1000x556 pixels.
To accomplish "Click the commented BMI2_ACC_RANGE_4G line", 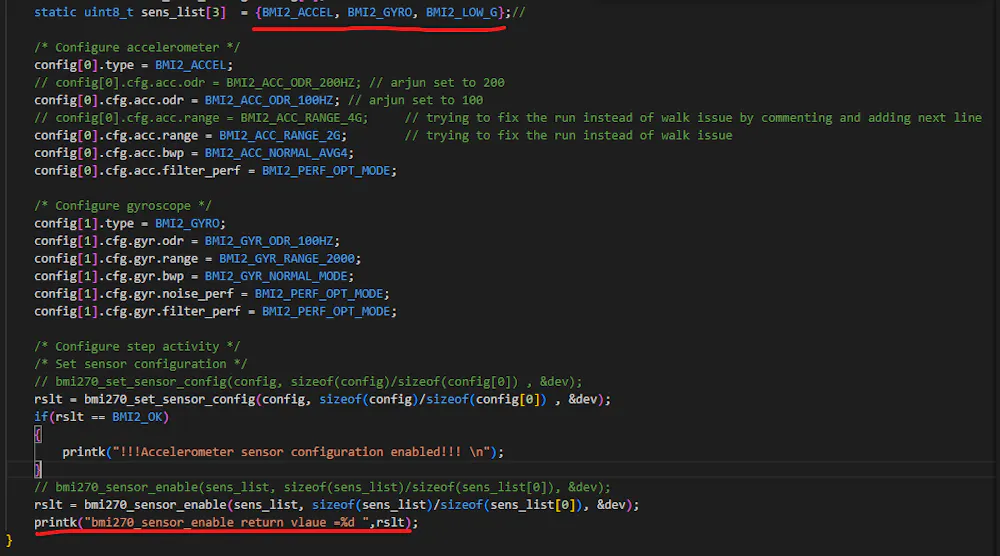I will [508, 117].
